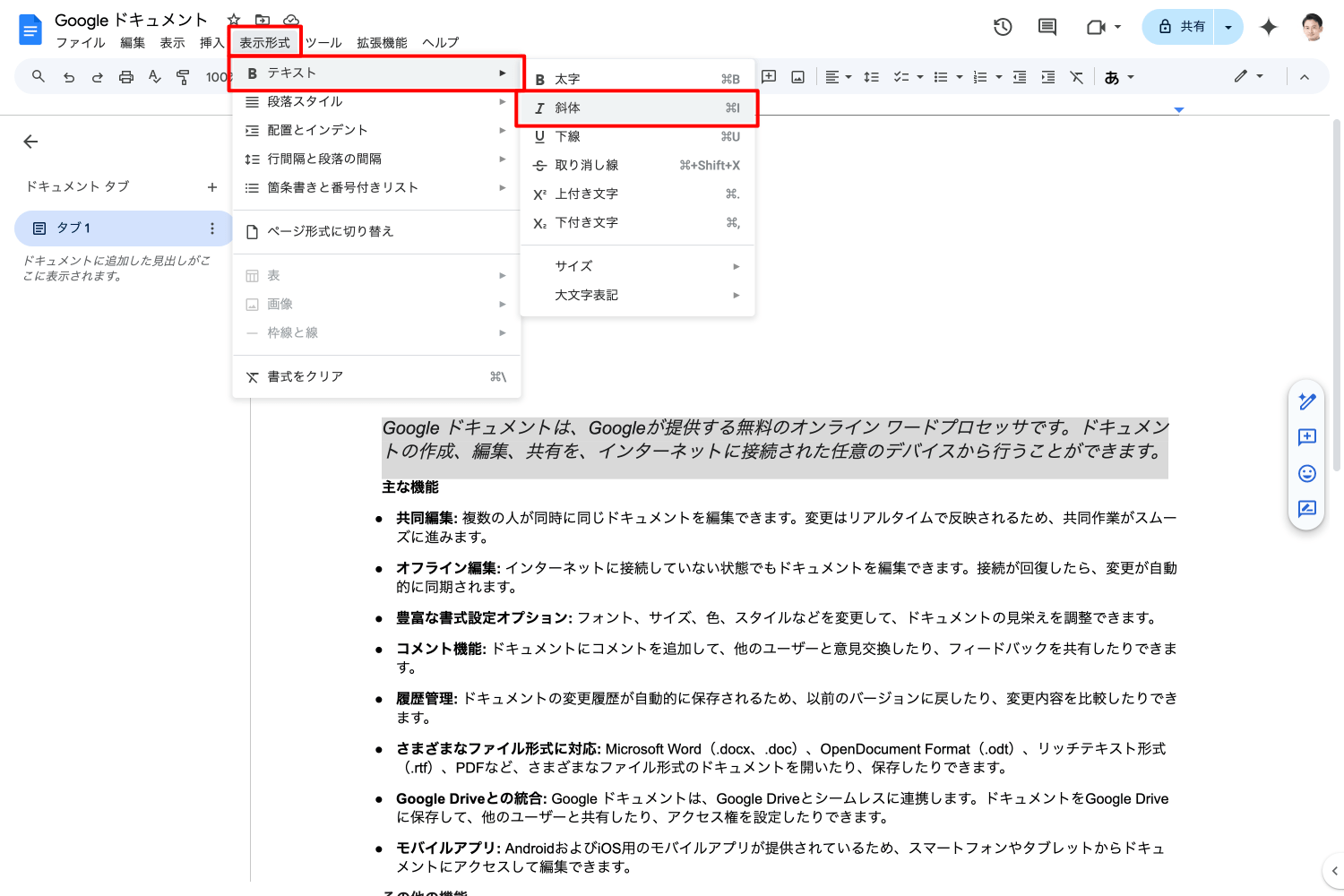Open editing mode pencil dropdown
This screenshot has width=1344, height=896.
point(1249,77)
